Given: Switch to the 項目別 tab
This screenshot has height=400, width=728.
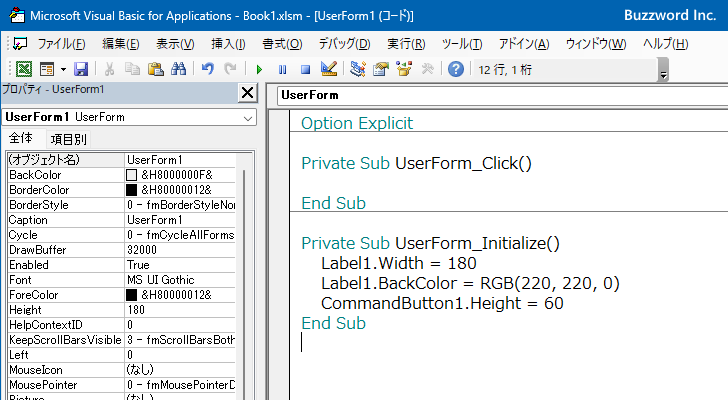Looking at the screenshot, I should [68, 139].
